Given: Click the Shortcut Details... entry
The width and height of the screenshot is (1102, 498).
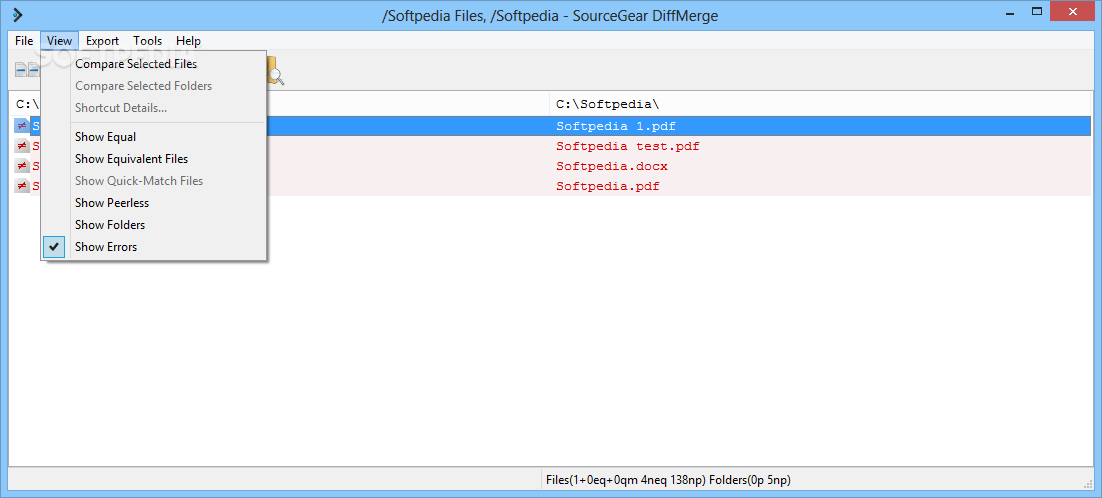Looking at the screenshot, I should tap(154, 108).
